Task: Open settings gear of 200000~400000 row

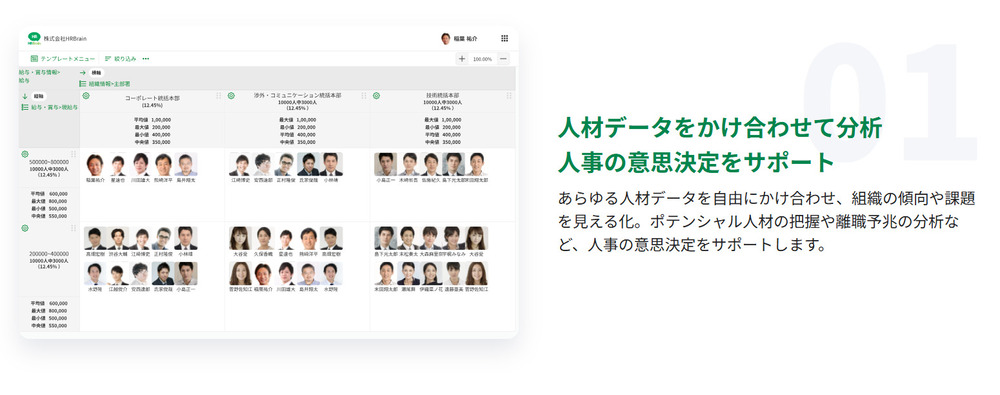Action: (x=25, y=228)
